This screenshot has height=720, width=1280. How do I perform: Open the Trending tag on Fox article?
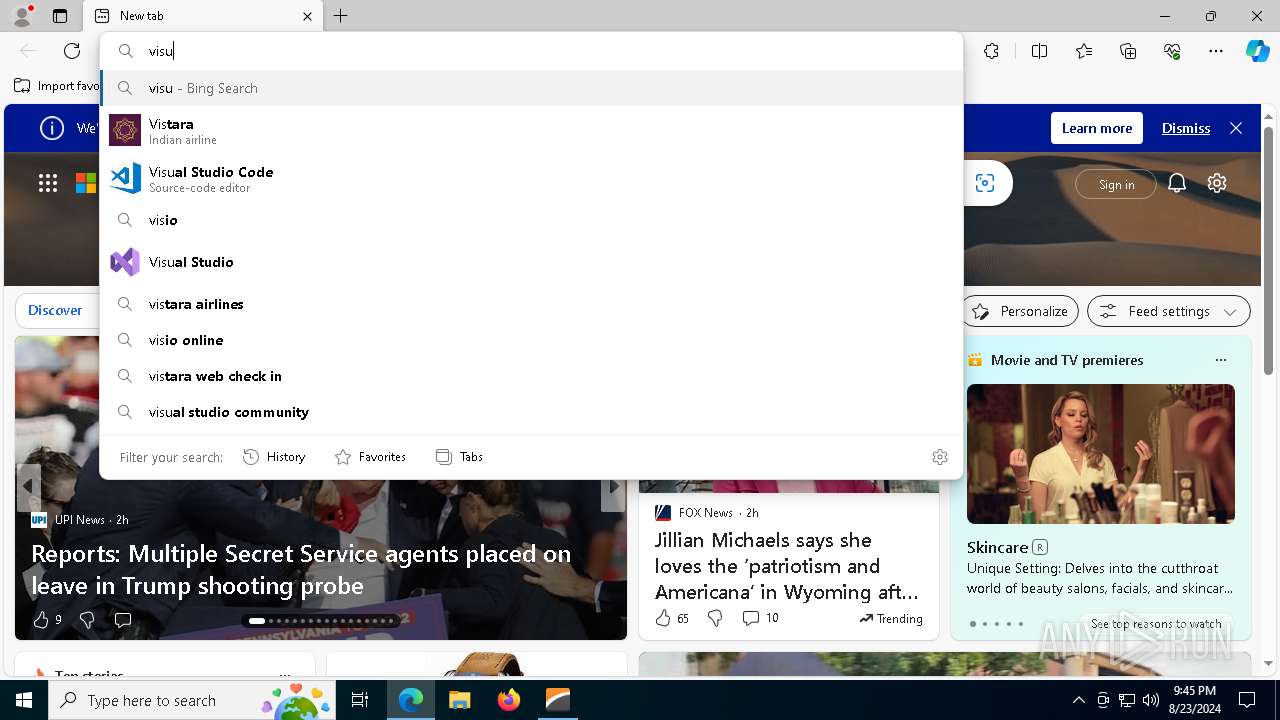tap(891, 619)
